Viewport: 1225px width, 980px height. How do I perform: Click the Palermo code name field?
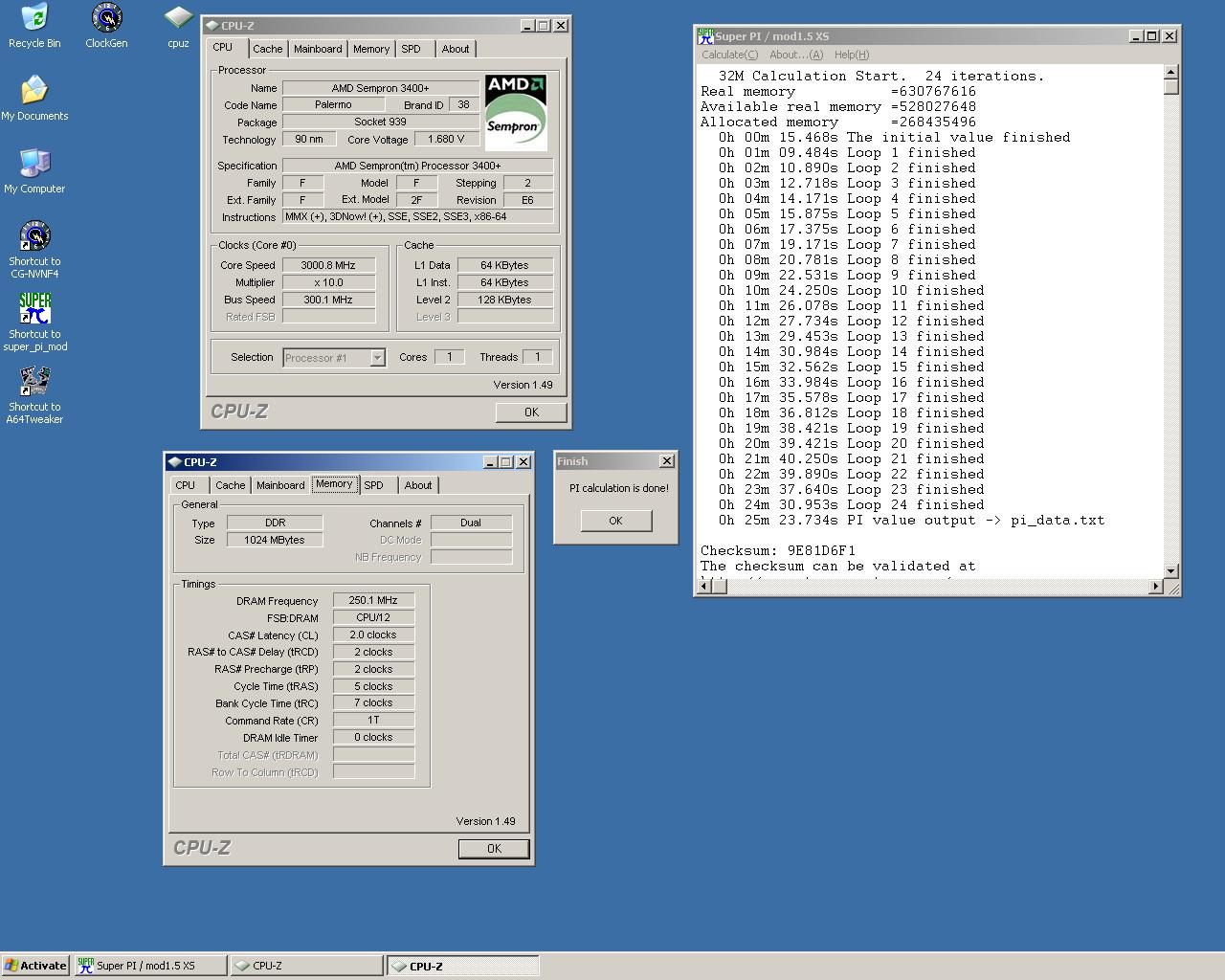(333, 104)
